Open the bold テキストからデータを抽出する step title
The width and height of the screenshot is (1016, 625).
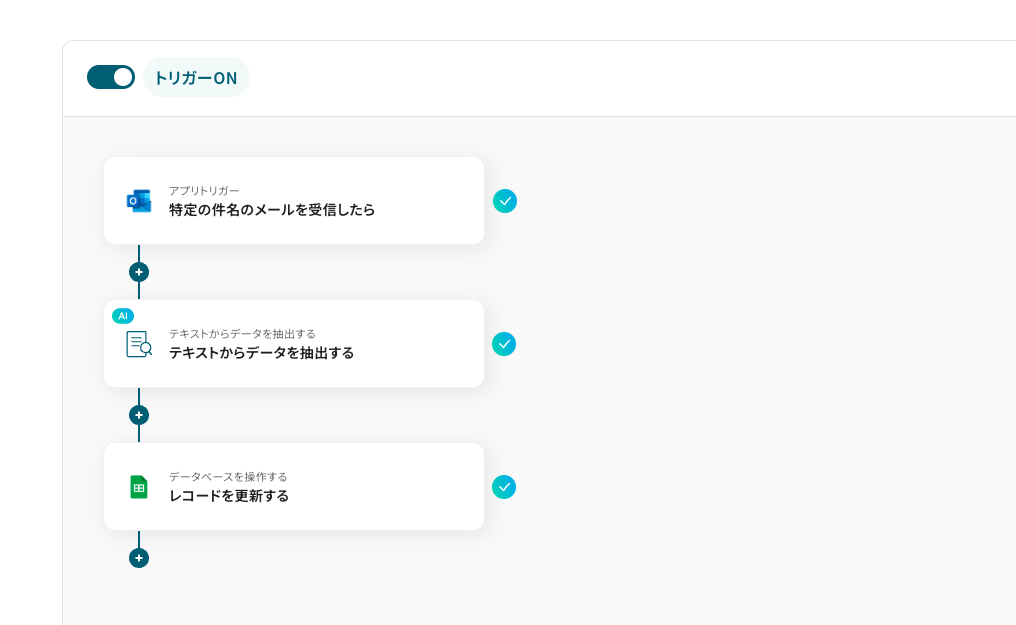262,353
